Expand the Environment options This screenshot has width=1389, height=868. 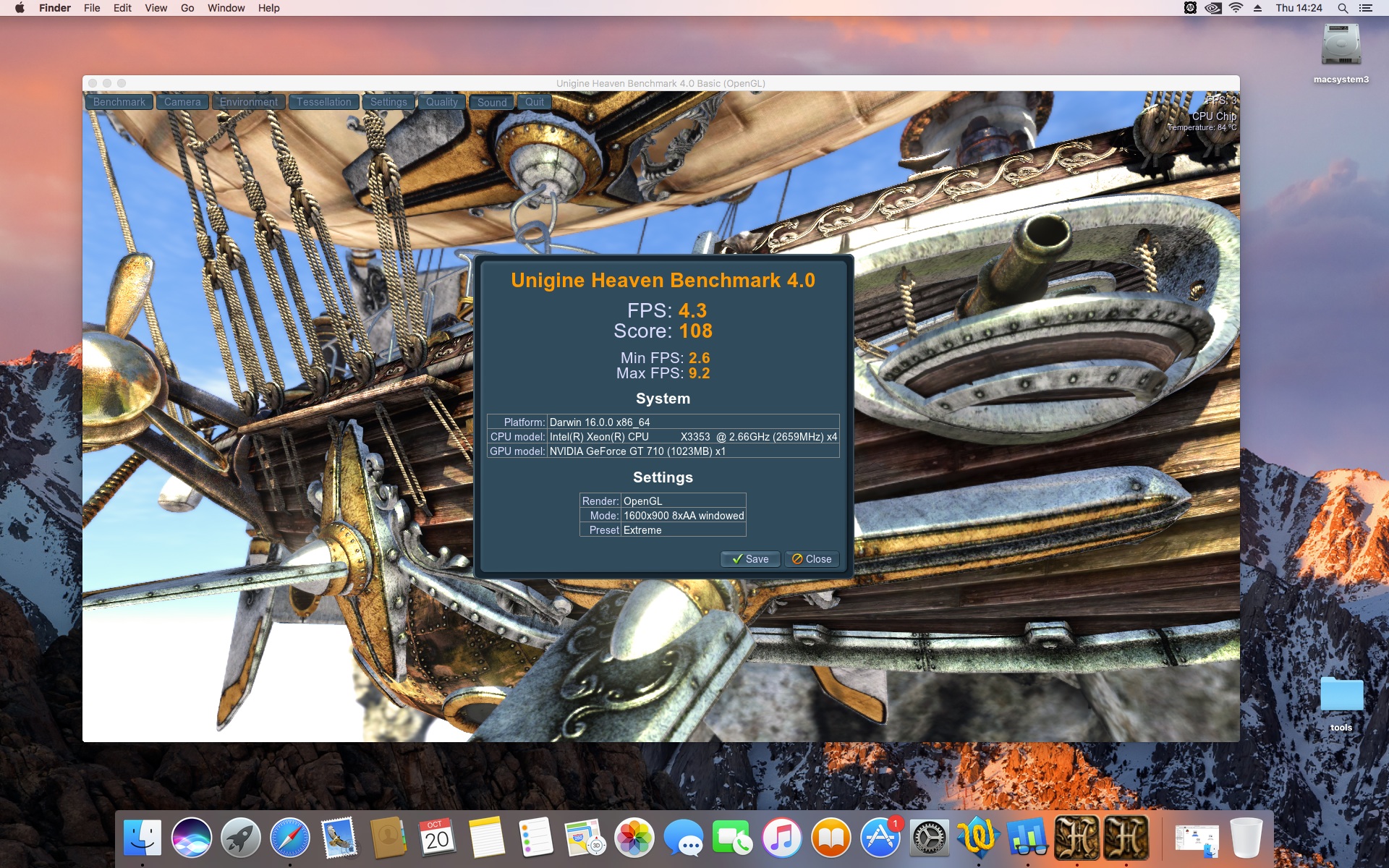tap(248, 102)
